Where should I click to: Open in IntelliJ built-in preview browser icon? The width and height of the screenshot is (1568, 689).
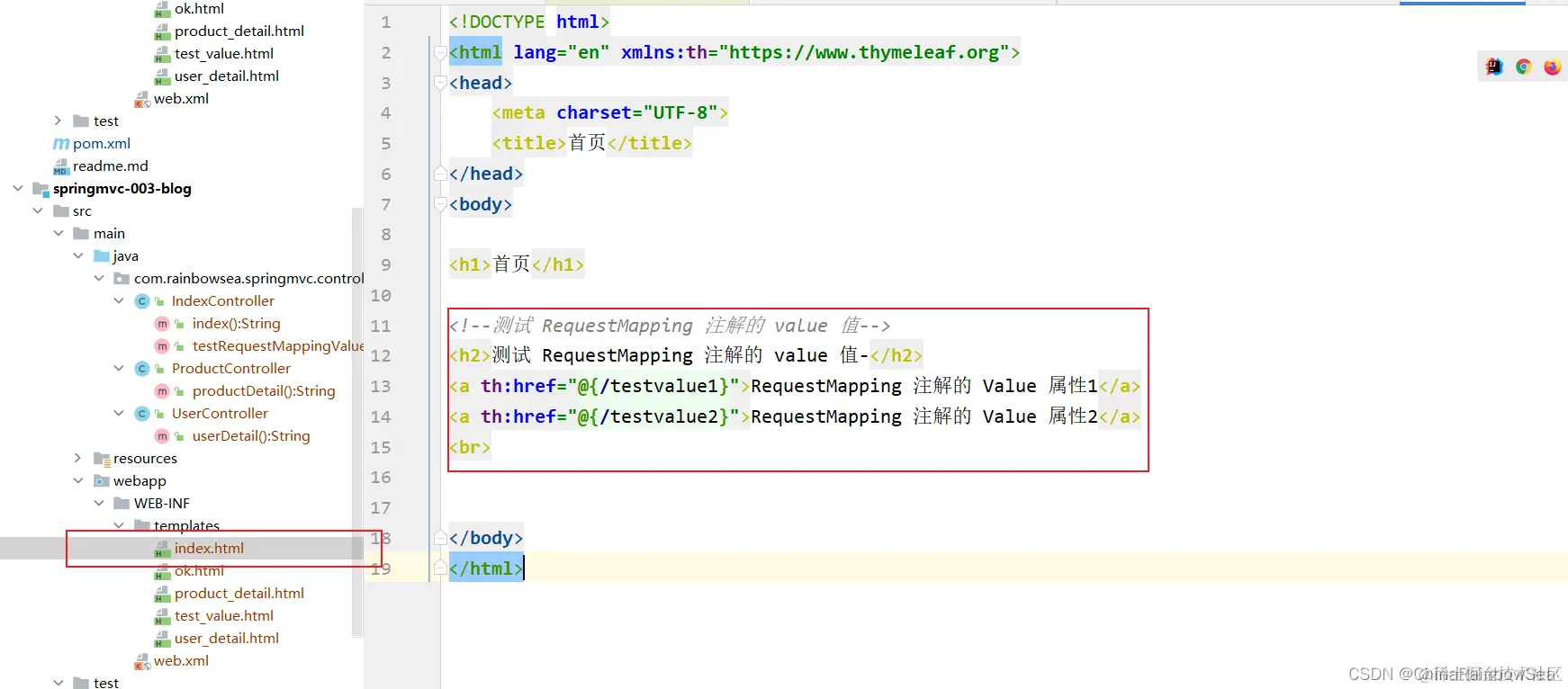(1494, 67)
